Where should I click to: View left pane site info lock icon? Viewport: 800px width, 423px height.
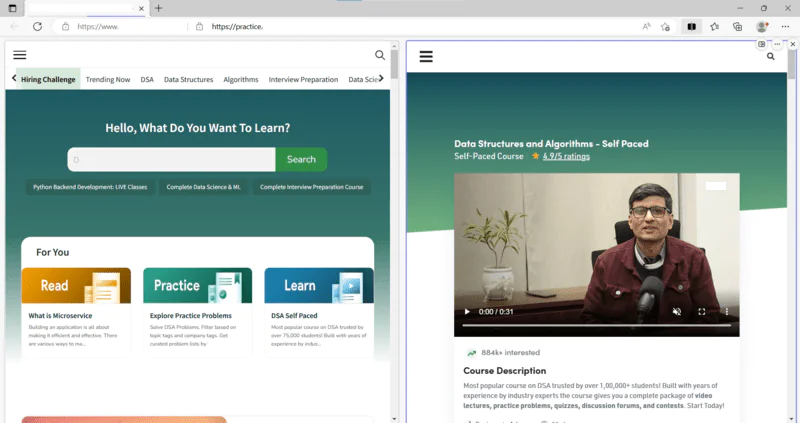65,27
